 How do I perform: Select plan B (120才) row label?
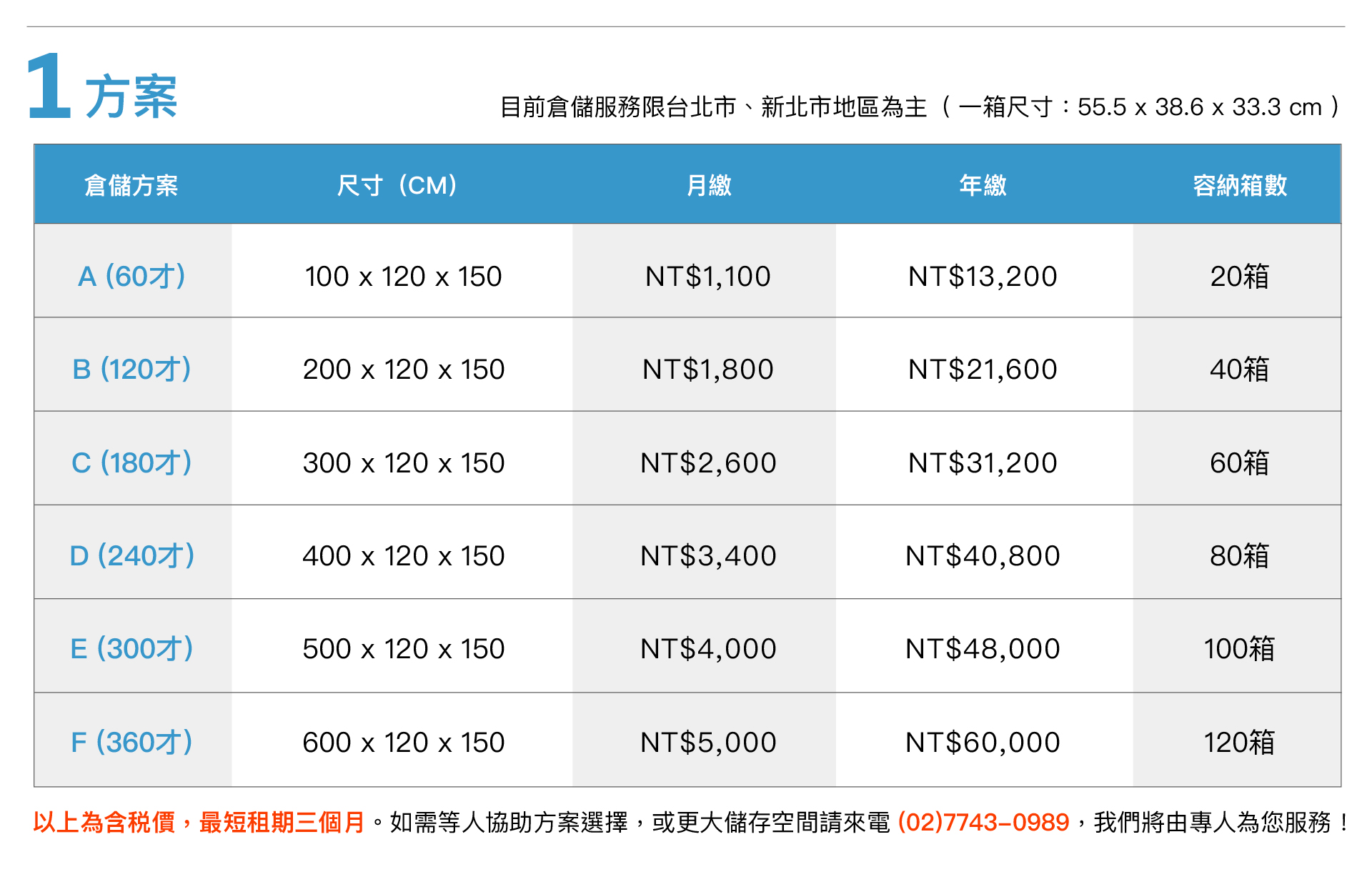click(131, 369)
